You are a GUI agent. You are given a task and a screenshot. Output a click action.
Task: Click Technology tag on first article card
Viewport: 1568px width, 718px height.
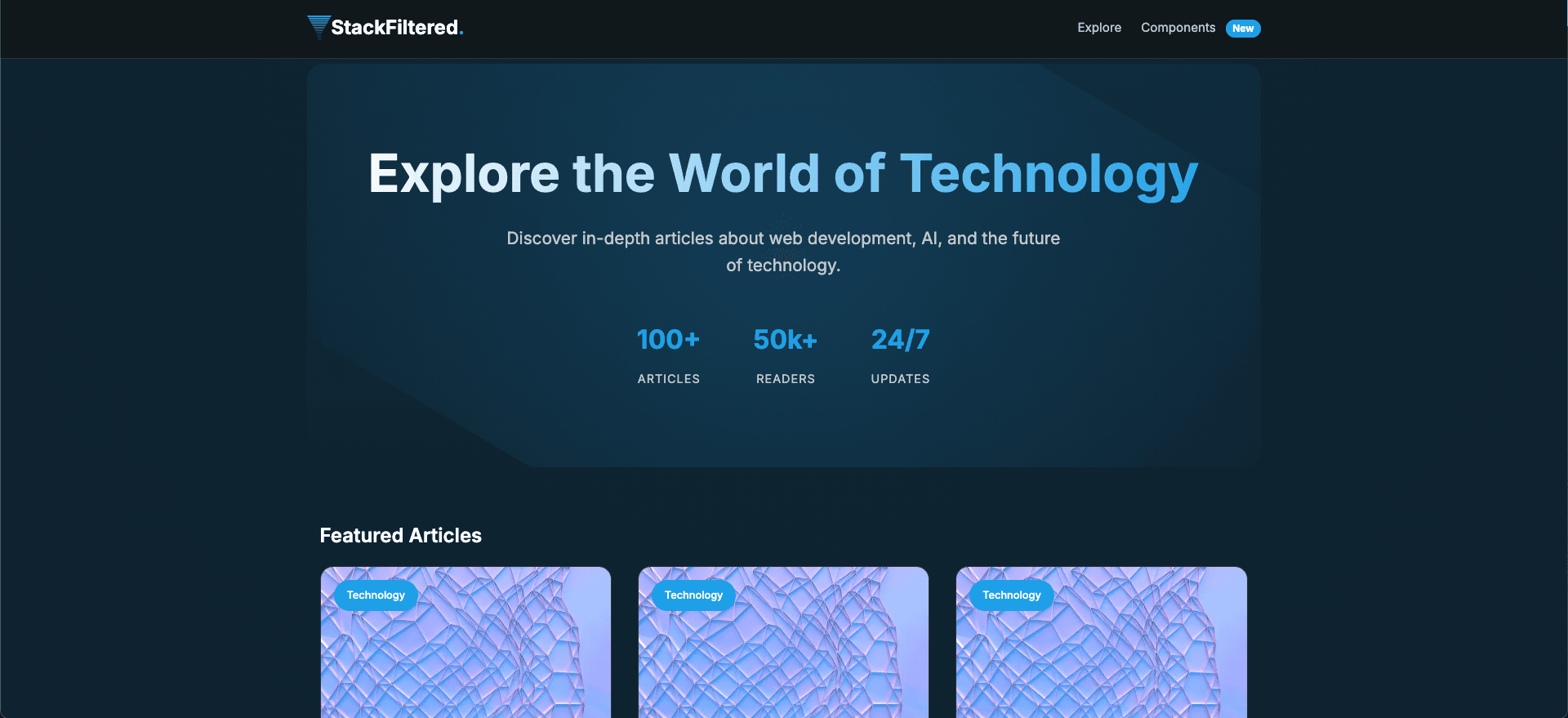click(376, 595)
